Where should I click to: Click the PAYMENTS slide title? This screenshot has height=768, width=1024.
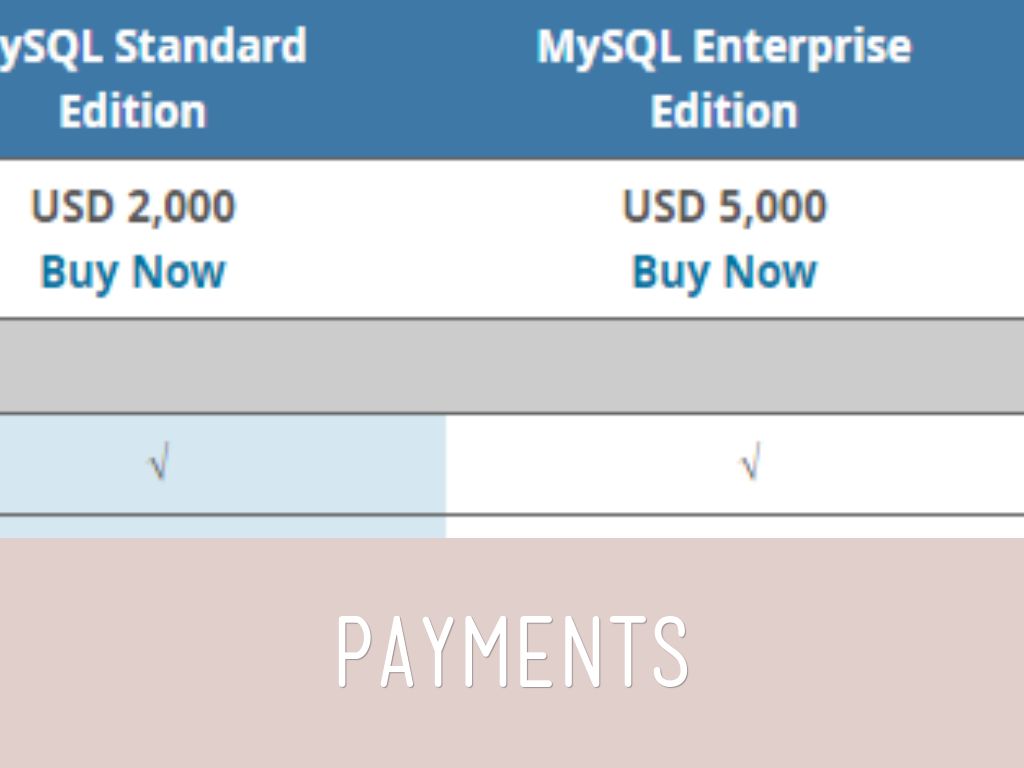pyautogui.click(x=512, y=652)
